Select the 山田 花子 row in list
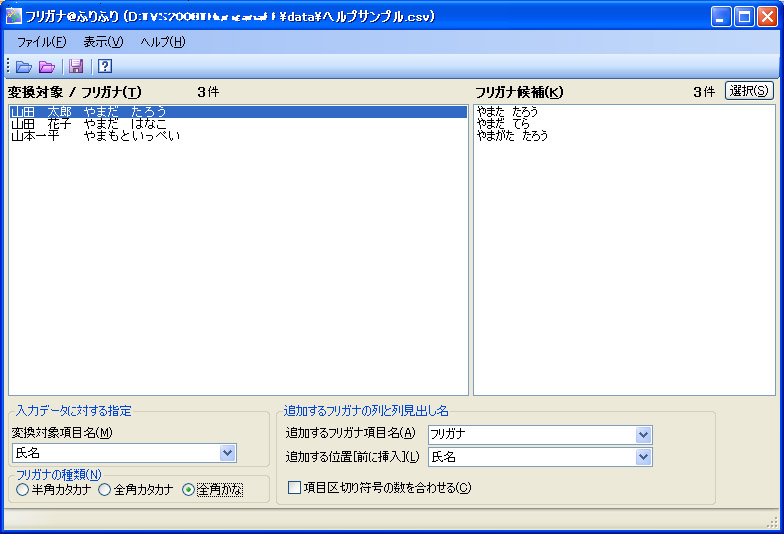The width and height of the screenshot is (784, 534). click(89, 124)
